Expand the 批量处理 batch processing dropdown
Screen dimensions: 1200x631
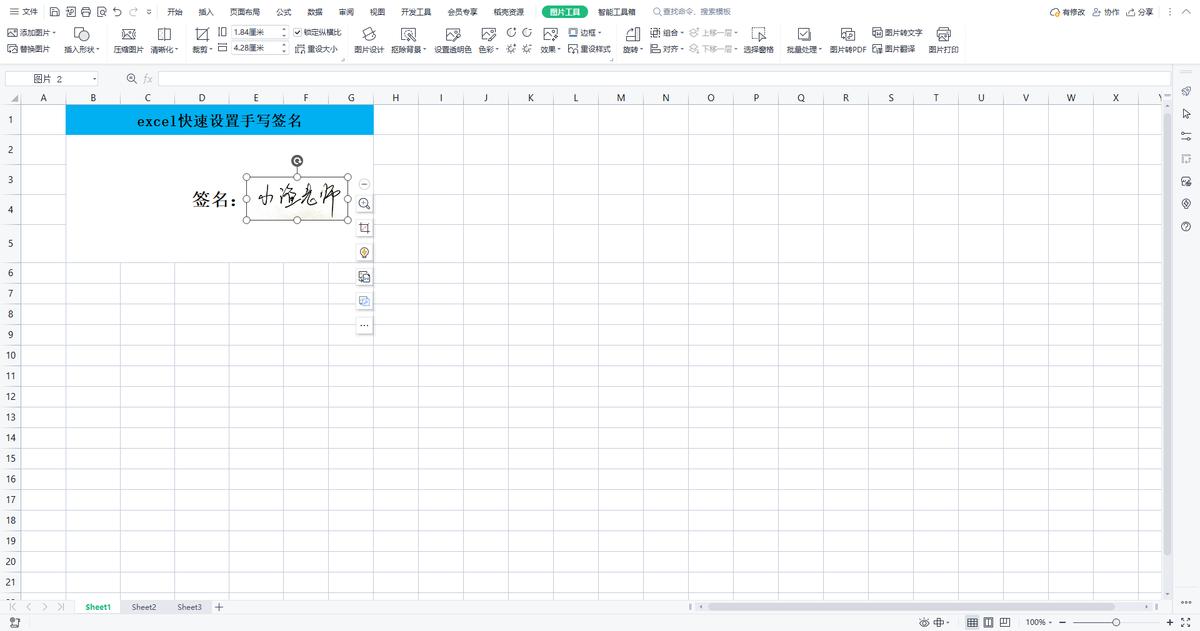click(x=804, y=49)
